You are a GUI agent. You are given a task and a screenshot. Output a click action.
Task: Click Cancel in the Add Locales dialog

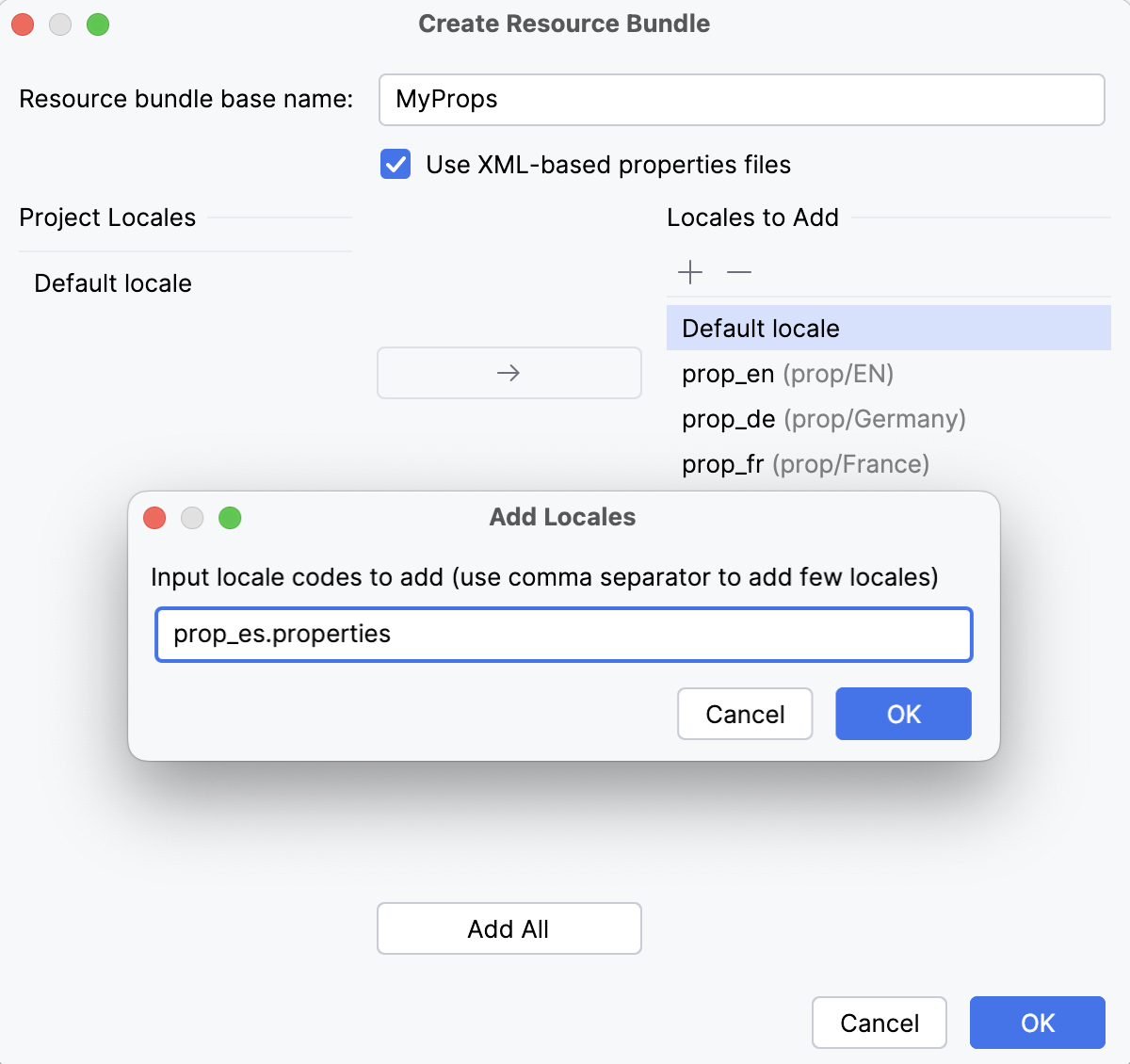(744, 714)
